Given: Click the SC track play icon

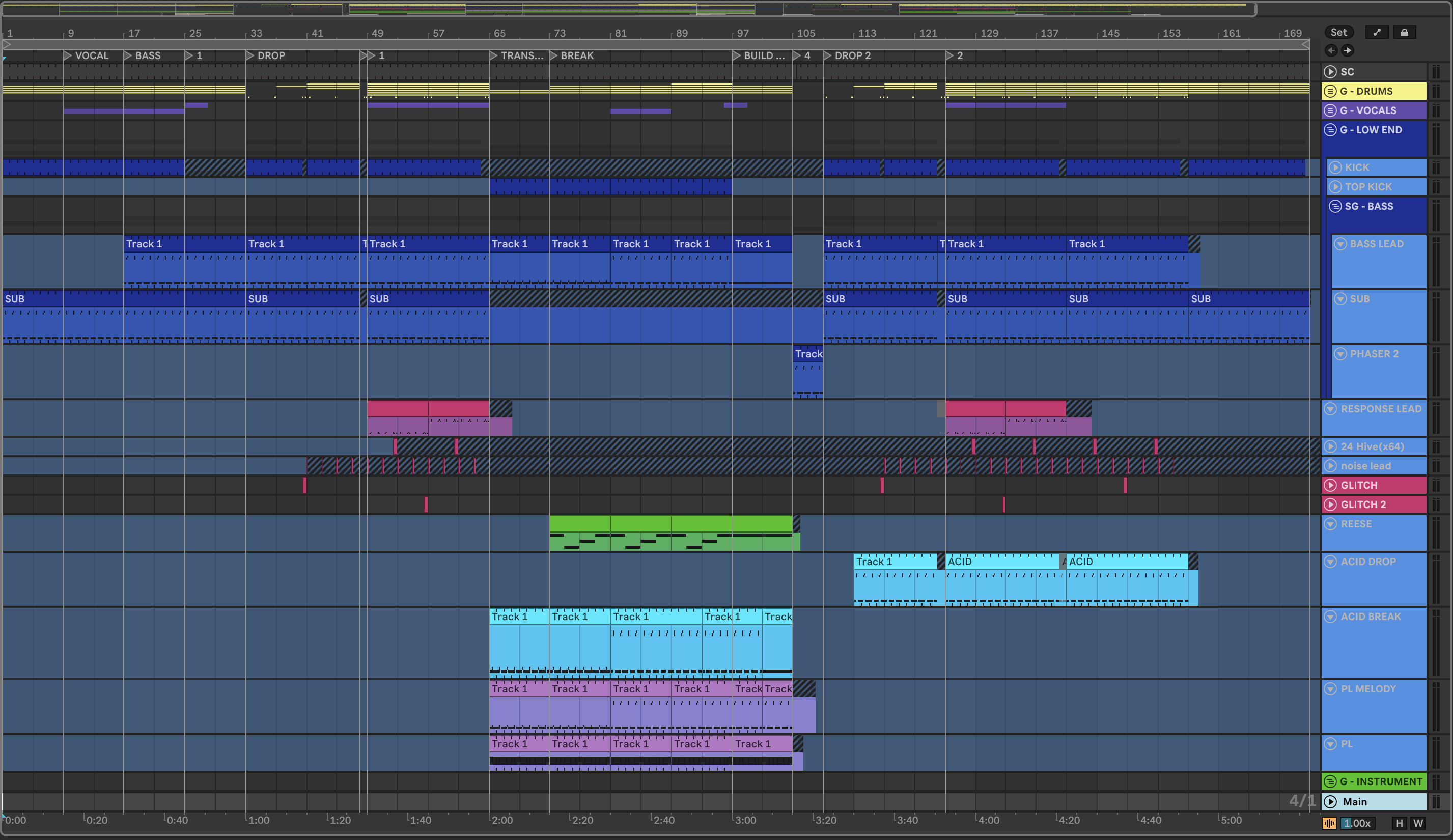Looking at the screenshot, I should (x=1330, y=72).
